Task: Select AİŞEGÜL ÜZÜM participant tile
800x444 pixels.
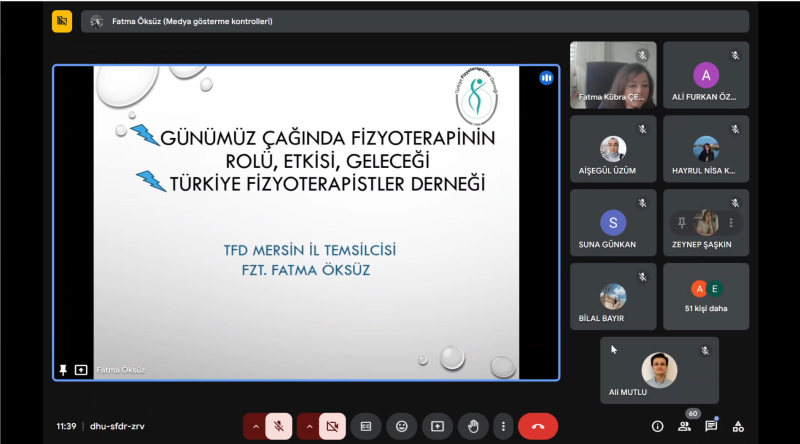Action: (x=613, y=149)
